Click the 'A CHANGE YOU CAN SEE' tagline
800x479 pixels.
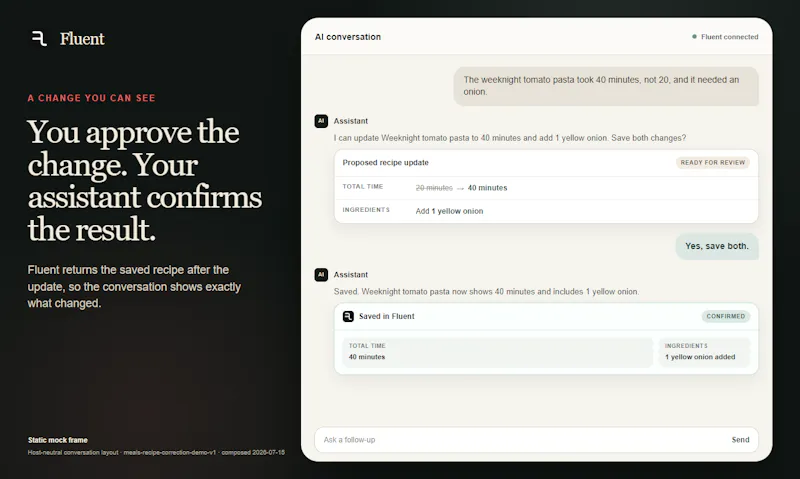pyautogui.click(x=91, y=98)
